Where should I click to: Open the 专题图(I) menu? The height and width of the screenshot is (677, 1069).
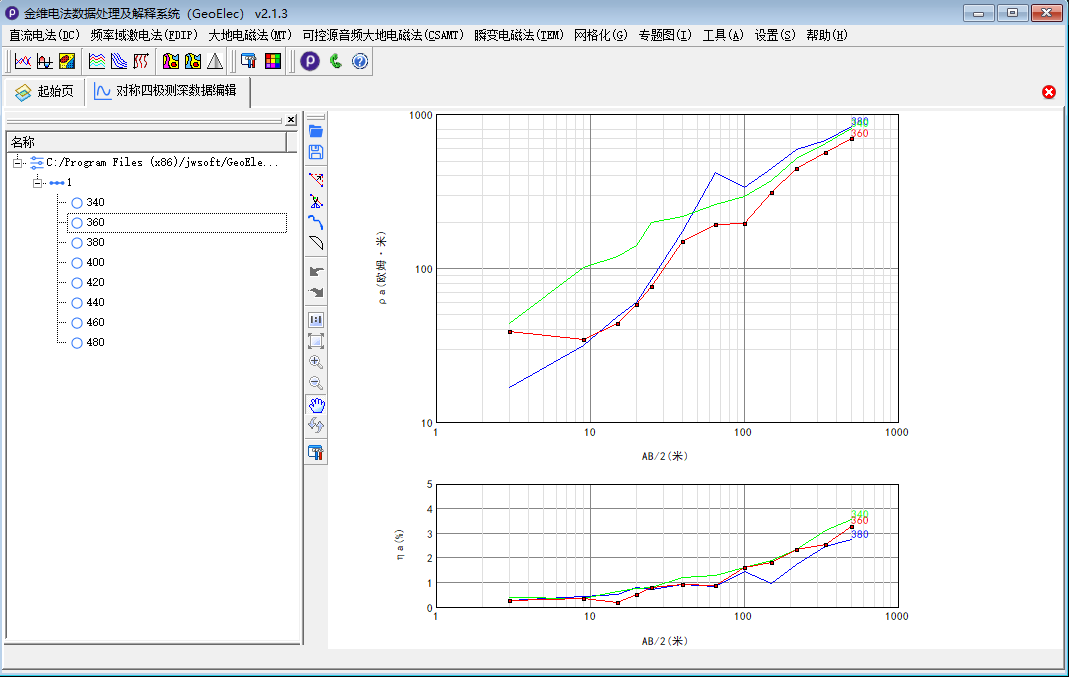click(x=665, y=35)
